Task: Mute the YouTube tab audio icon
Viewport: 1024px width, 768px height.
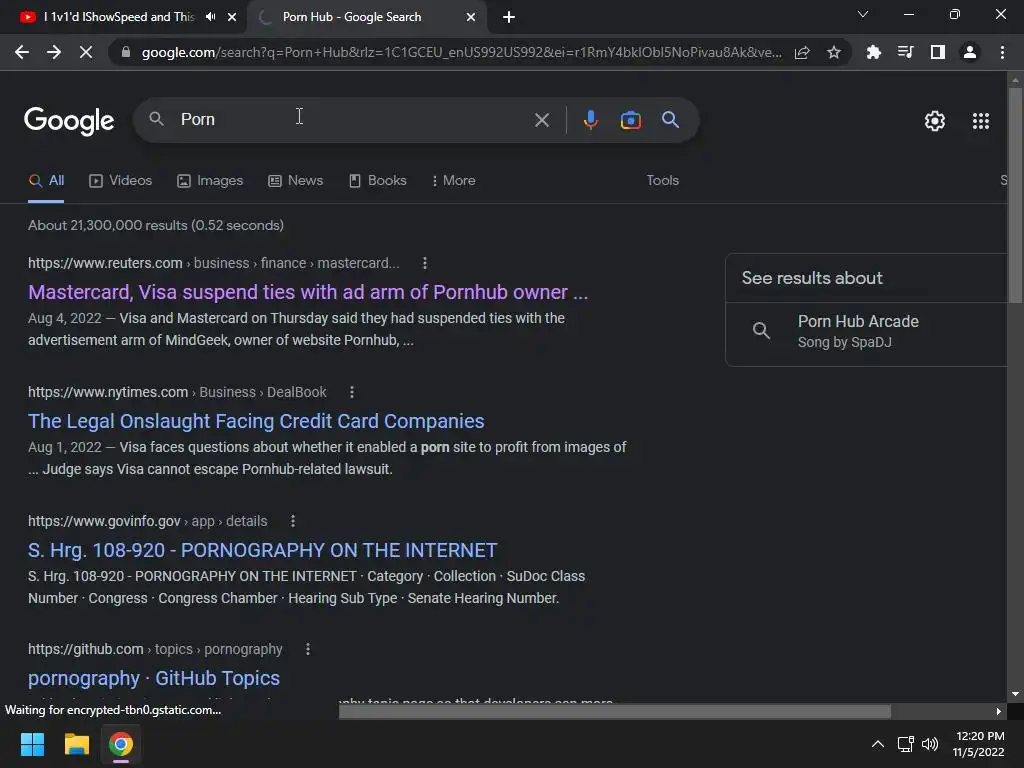Action: 210,17
